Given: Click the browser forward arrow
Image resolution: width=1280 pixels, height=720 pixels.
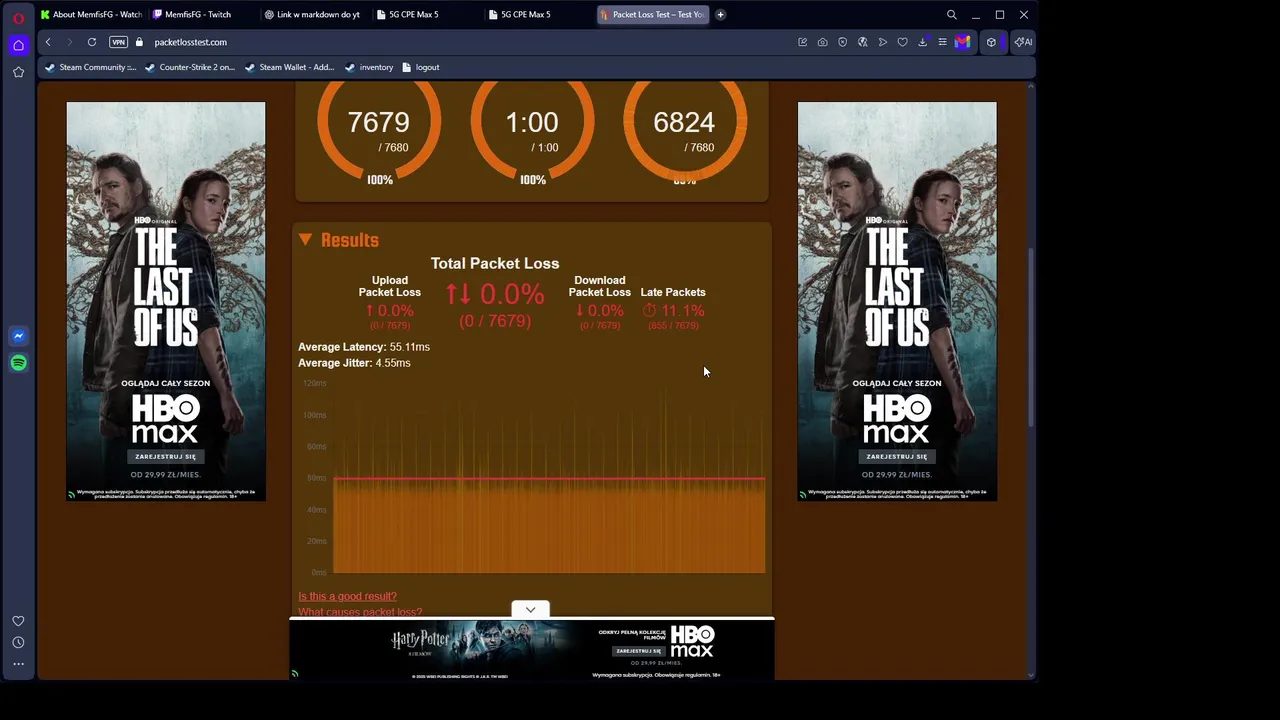Looking at the screenshot, I should click(69, 42).
